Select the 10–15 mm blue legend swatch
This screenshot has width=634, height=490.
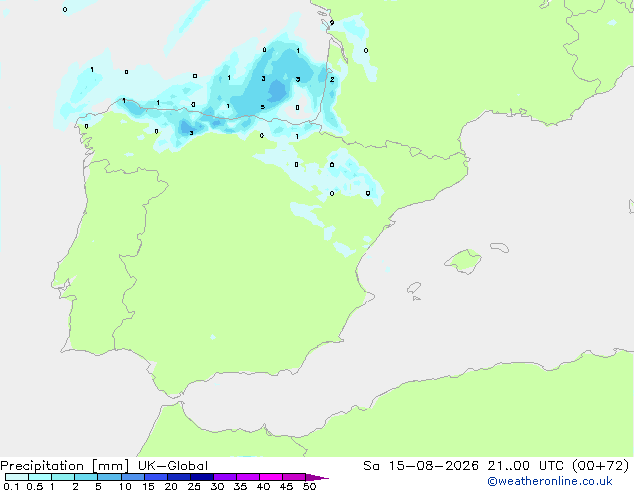pyautogui.click(x=132, y=477)
